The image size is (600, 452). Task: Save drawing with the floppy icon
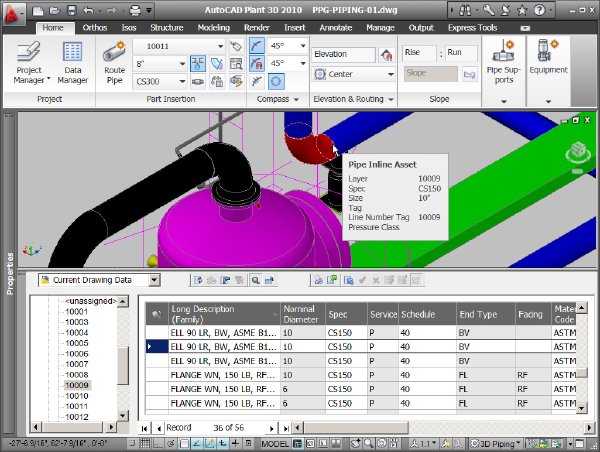coord(72,10)
